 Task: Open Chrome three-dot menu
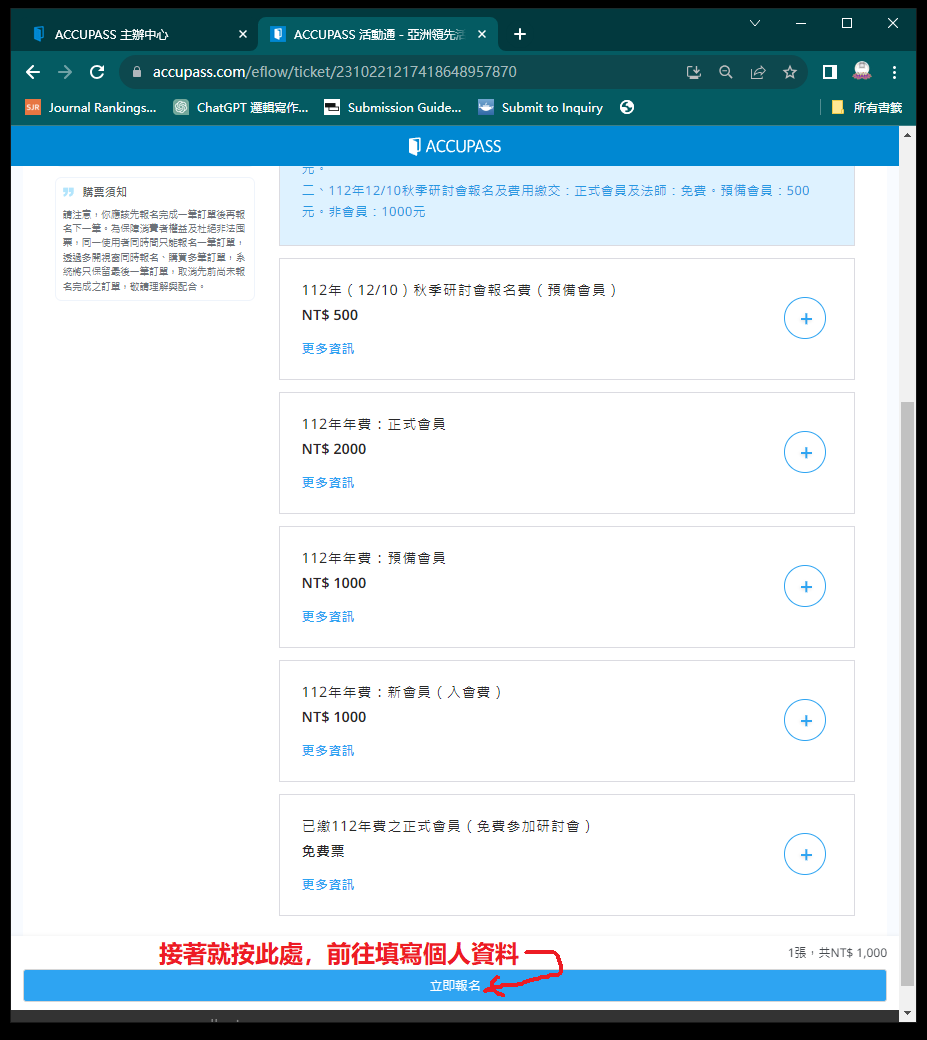tap(894, 72)
